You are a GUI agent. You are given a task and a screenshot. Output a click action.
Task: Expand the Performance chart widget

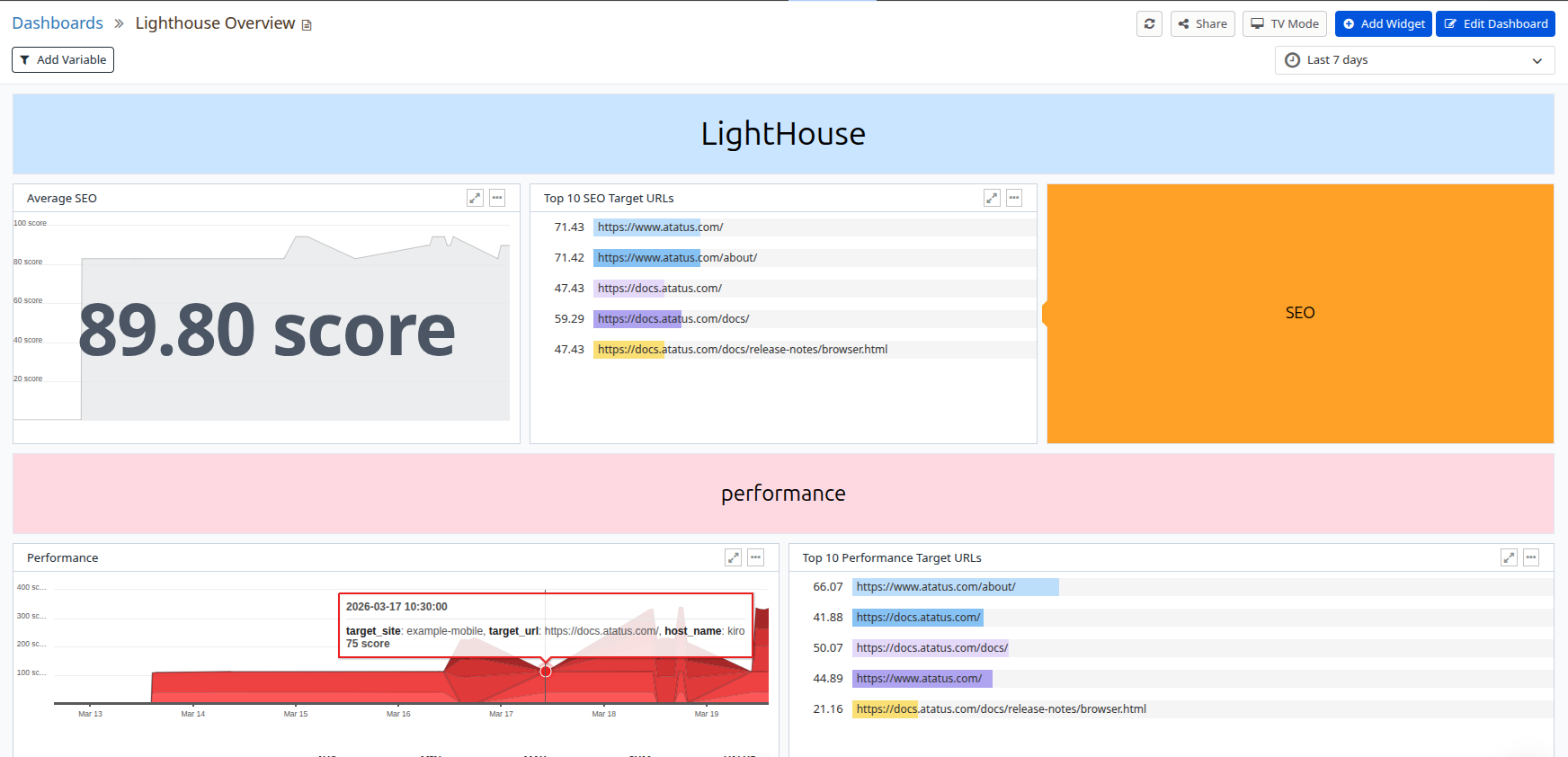tap(734, 557)
